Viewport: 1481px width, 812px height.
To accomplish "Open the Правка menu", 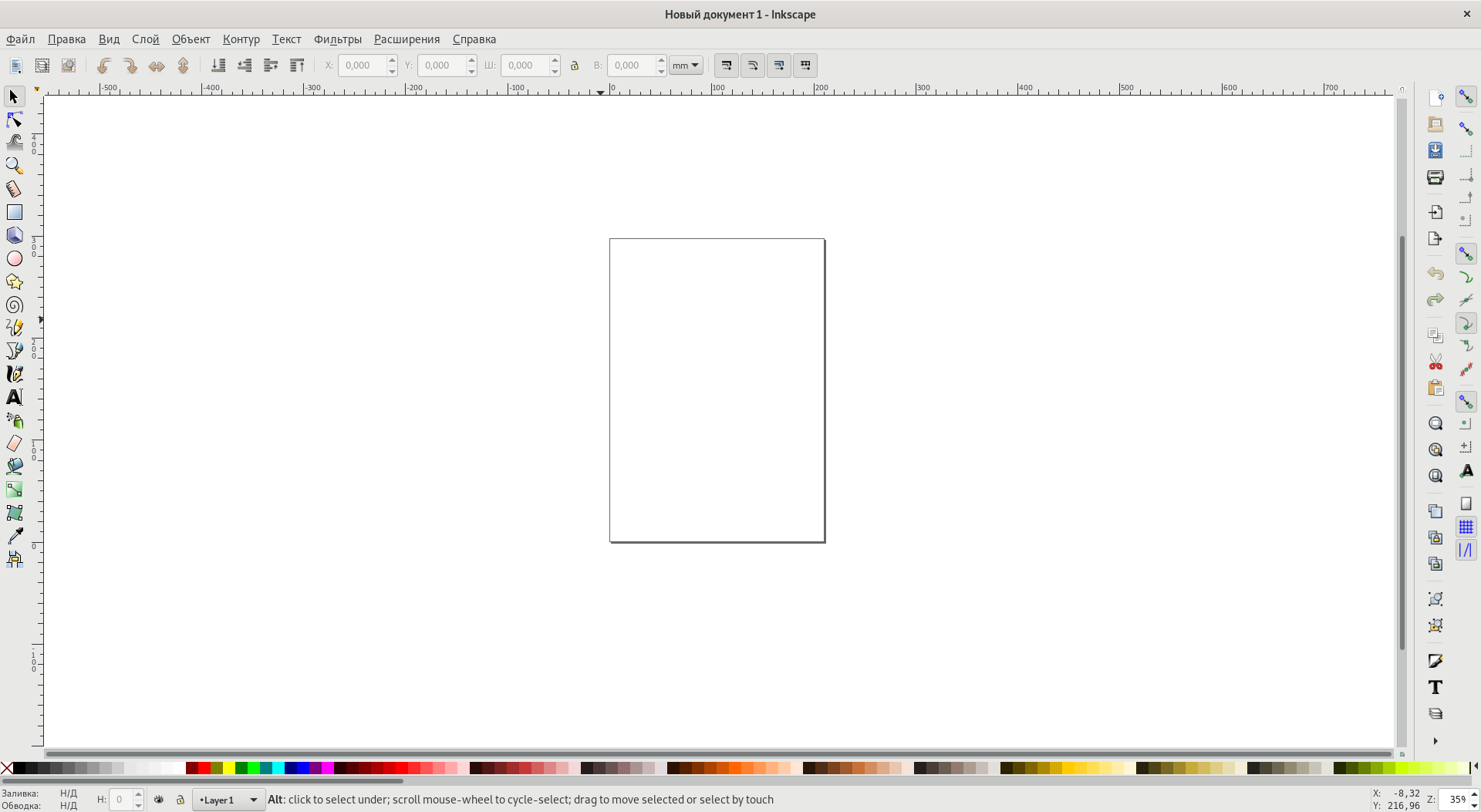I will click(x=66, y=39).
